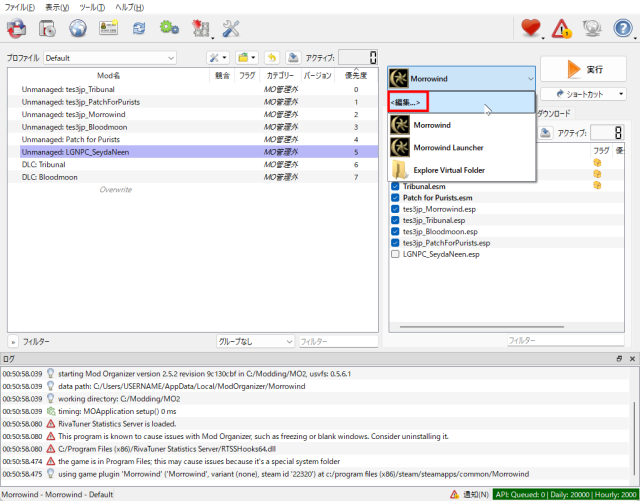Open the Notifications warning triangle icon
The height and width of the screenshot is (501, 640).
[x=562, y=29]
